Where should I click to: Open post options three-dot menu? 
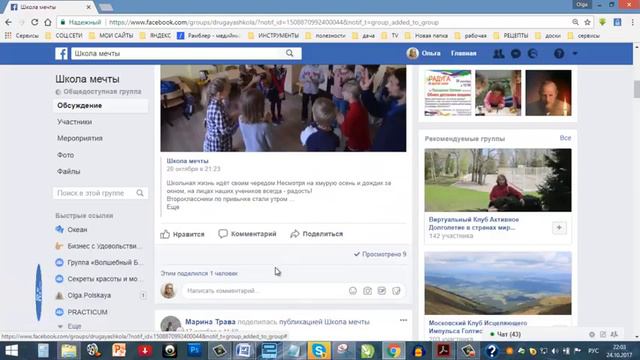tap(403, 320)
